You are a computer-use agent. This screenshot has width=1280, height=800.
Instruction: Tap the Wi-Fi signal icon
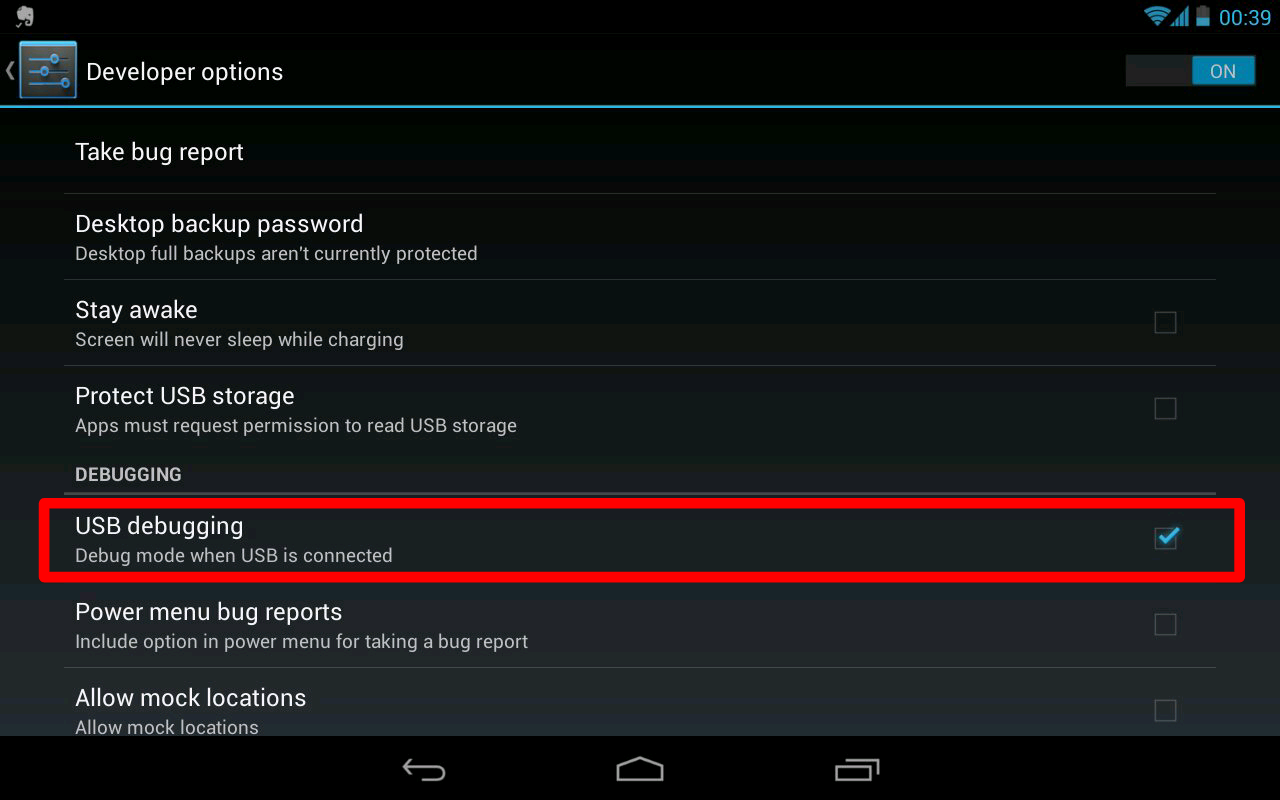click(x=1158, y=16)
